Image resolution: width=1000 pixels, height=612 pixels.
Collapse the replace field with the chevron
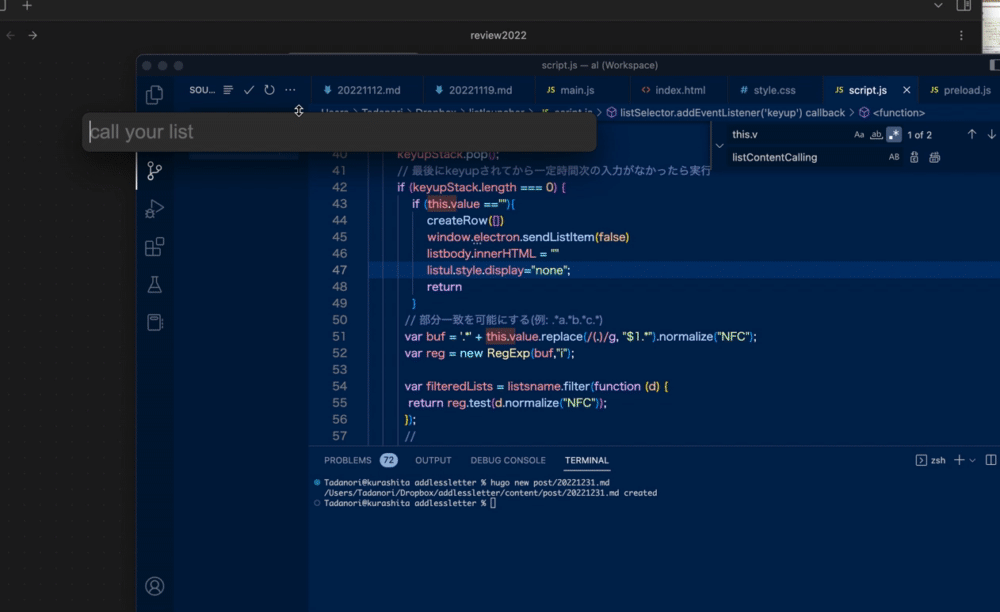719,146
